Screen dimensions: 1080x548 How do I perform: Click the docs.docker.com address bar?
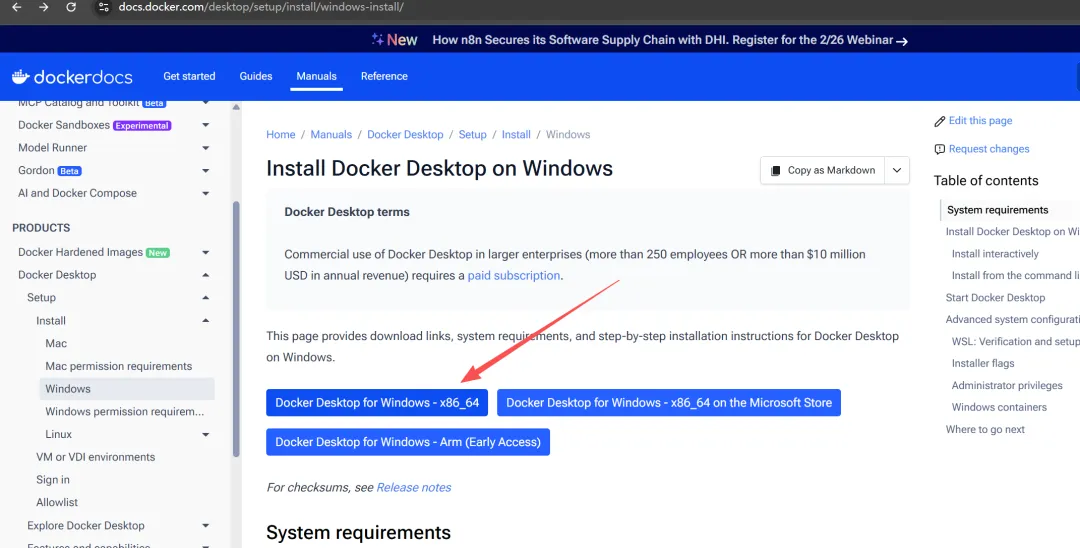[x=260, y=8]
